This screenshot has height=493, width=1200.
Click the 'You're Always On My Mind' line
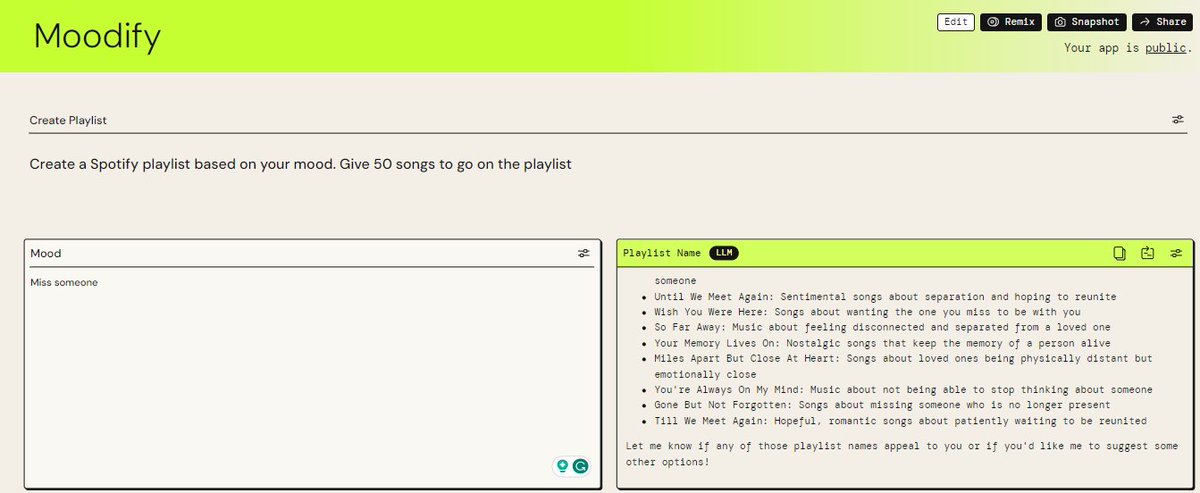coord(903,389)
